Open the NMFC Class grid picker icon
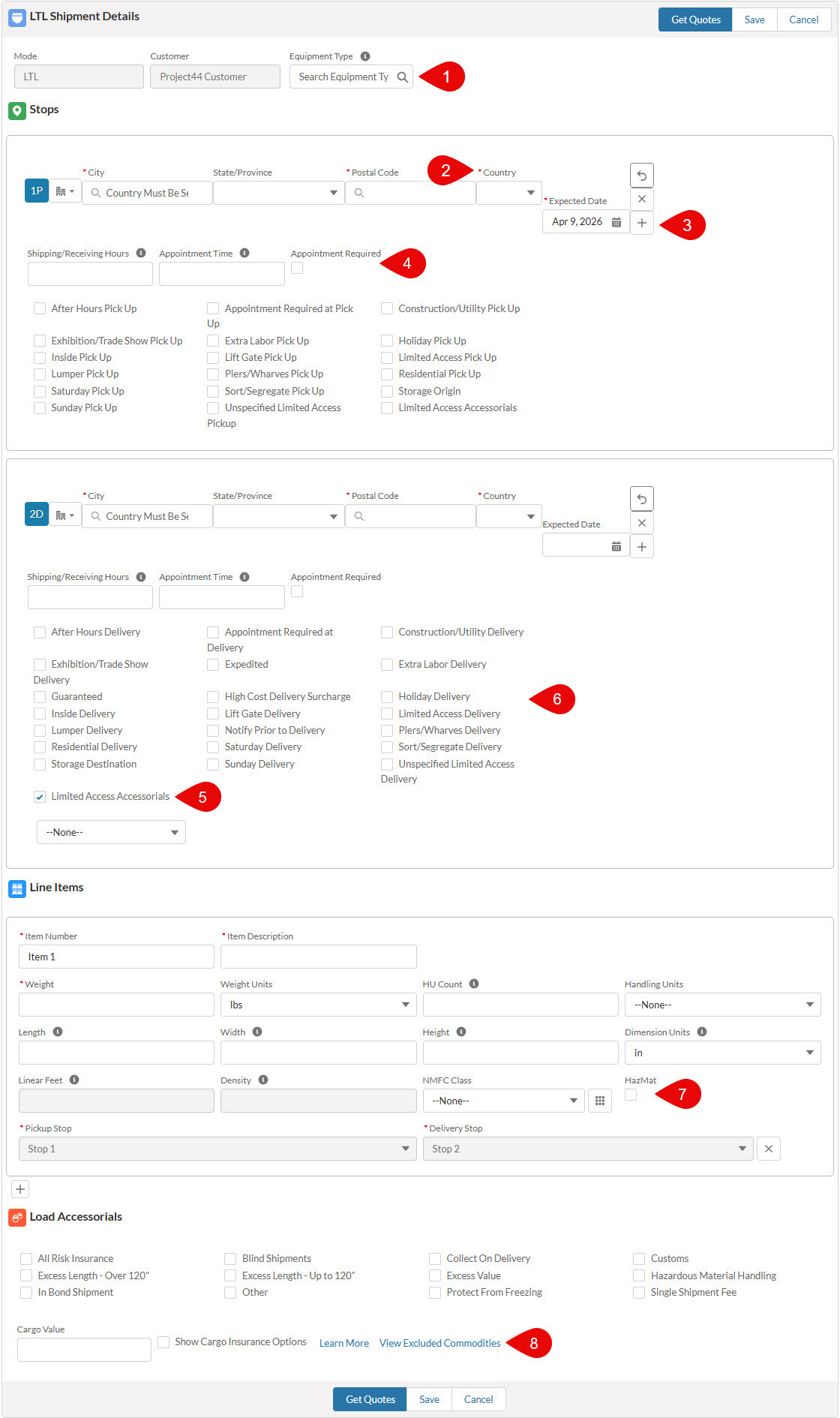The image size is (840, 1418). point(600,1101)
